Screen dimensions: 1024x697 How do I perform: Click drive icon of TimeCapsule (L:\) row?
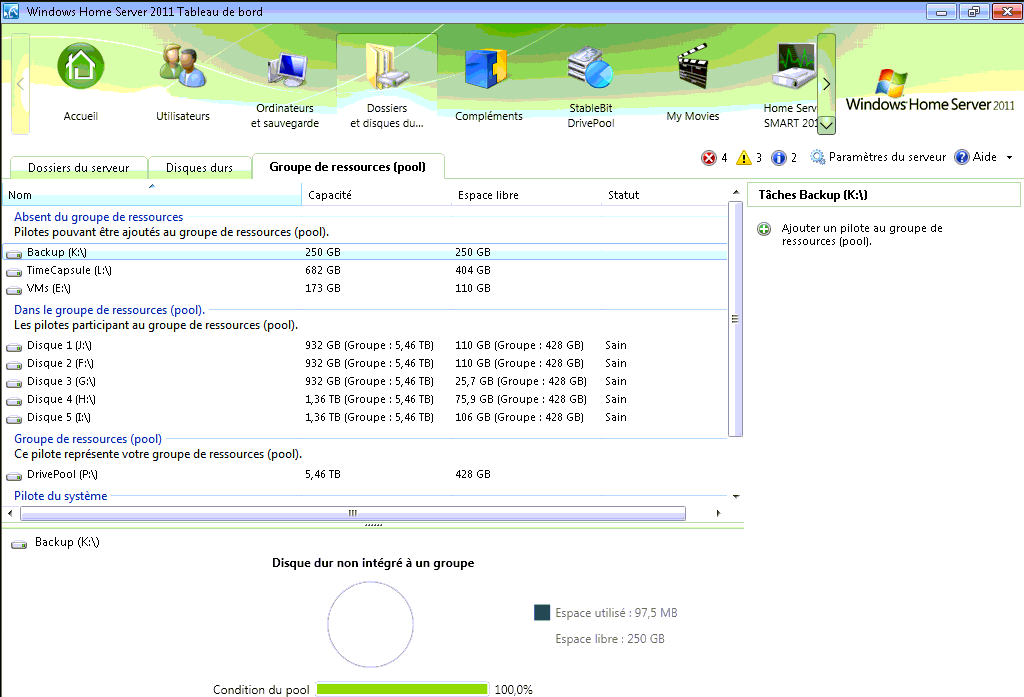14,271
